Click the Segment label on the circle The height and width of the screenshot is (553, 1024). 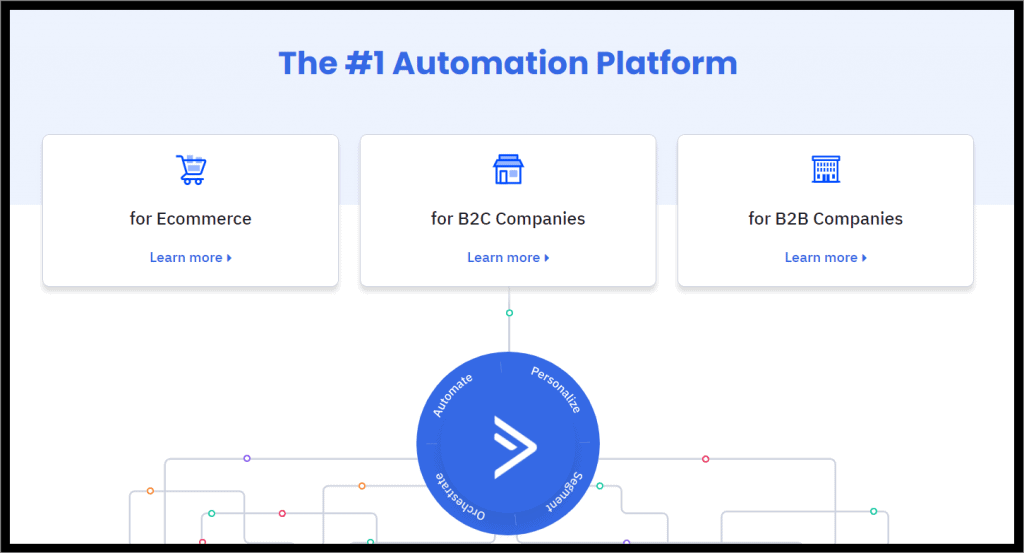[x=565, y=492]
